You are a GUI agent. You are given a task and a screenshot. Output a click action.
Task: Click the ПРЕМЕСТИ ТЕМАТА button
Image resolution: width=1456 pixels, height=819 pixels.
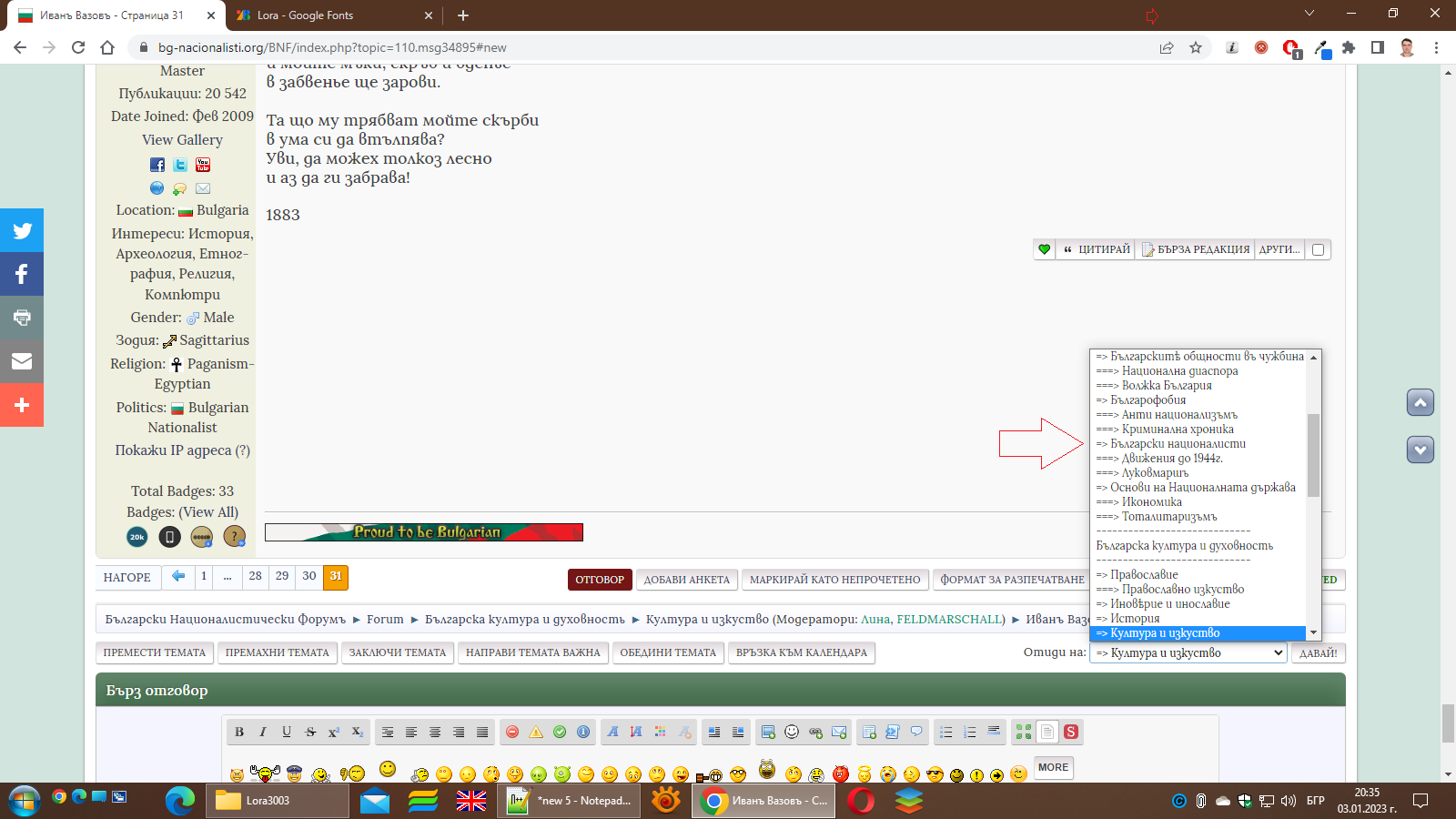155,652
